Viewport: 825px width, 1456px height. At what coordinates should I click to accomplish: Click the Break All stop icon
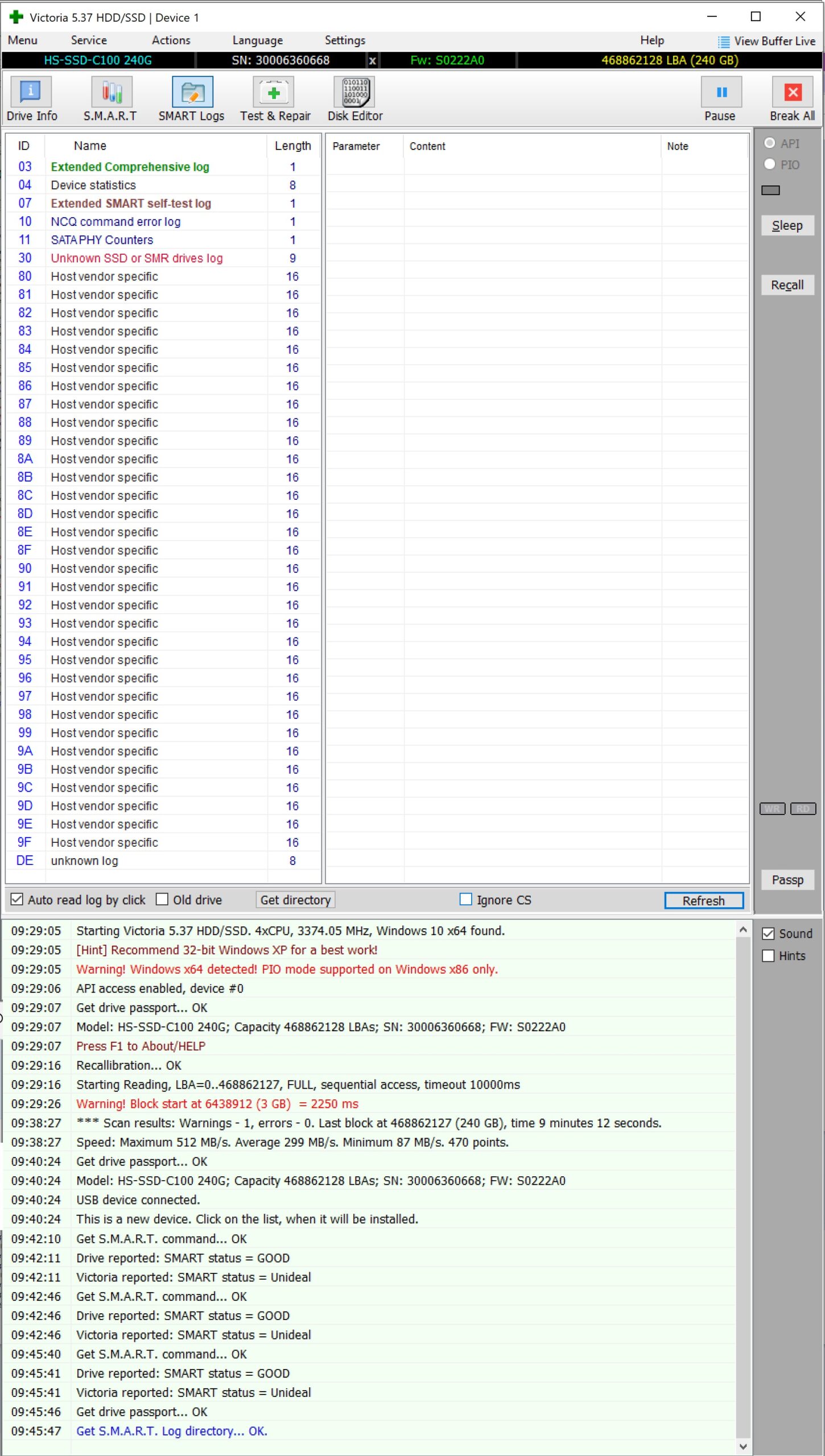[793, 92]
